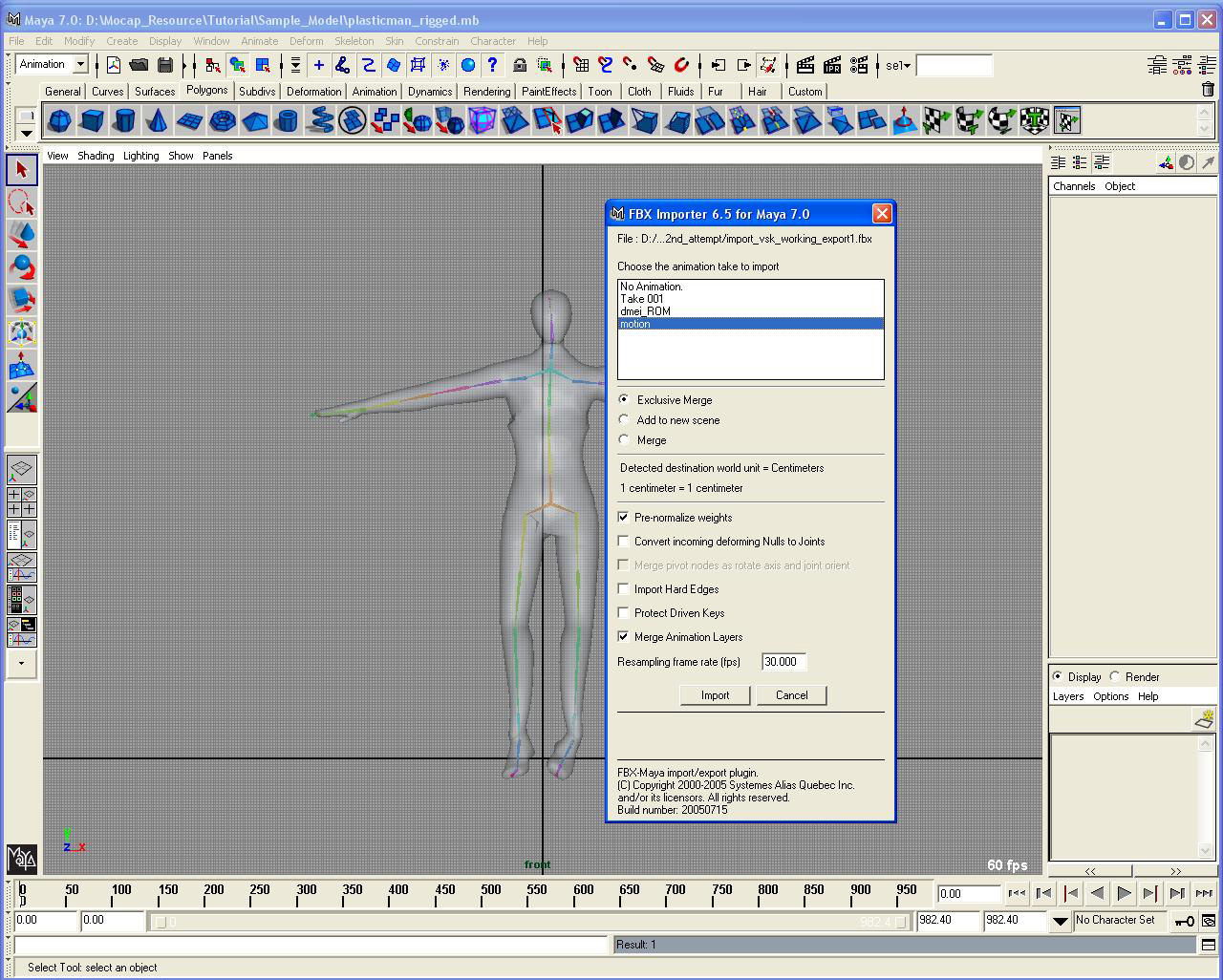The height and width of the screenshot is (980, 1223).
Task: Uncheck Pre-normalize weights
Action: (x=624, y=517)
